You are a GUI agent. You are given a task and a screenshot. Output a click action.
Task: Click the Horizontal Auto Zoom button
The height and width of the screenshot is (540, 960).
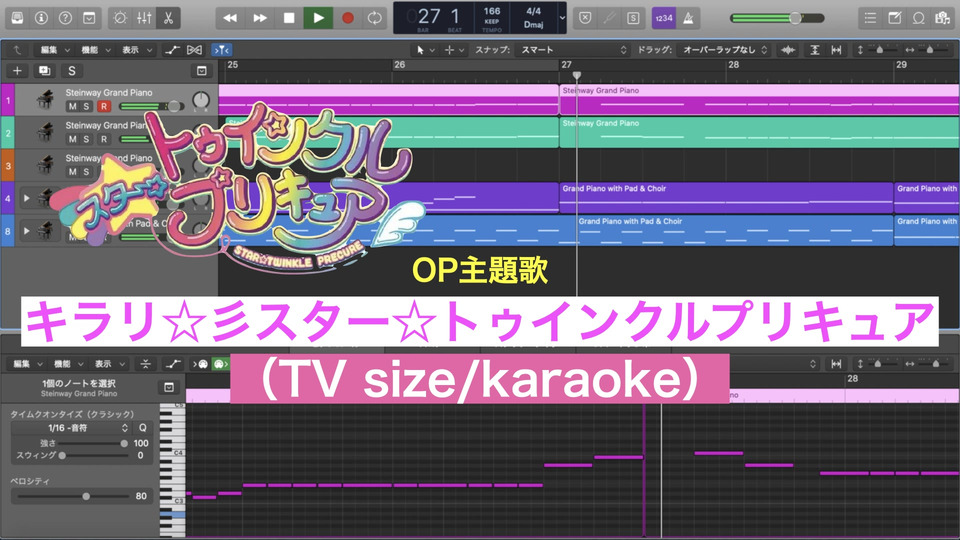[x=836, y=50]
